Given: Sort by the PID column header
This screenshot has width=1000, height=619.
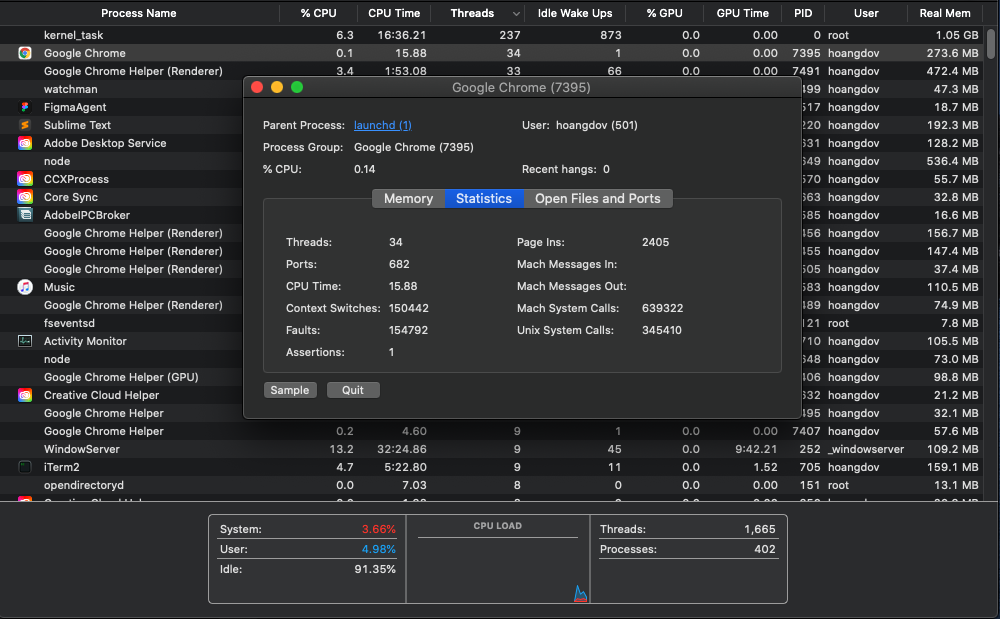Looking at the screenshot, I should [x=803, y=13].
